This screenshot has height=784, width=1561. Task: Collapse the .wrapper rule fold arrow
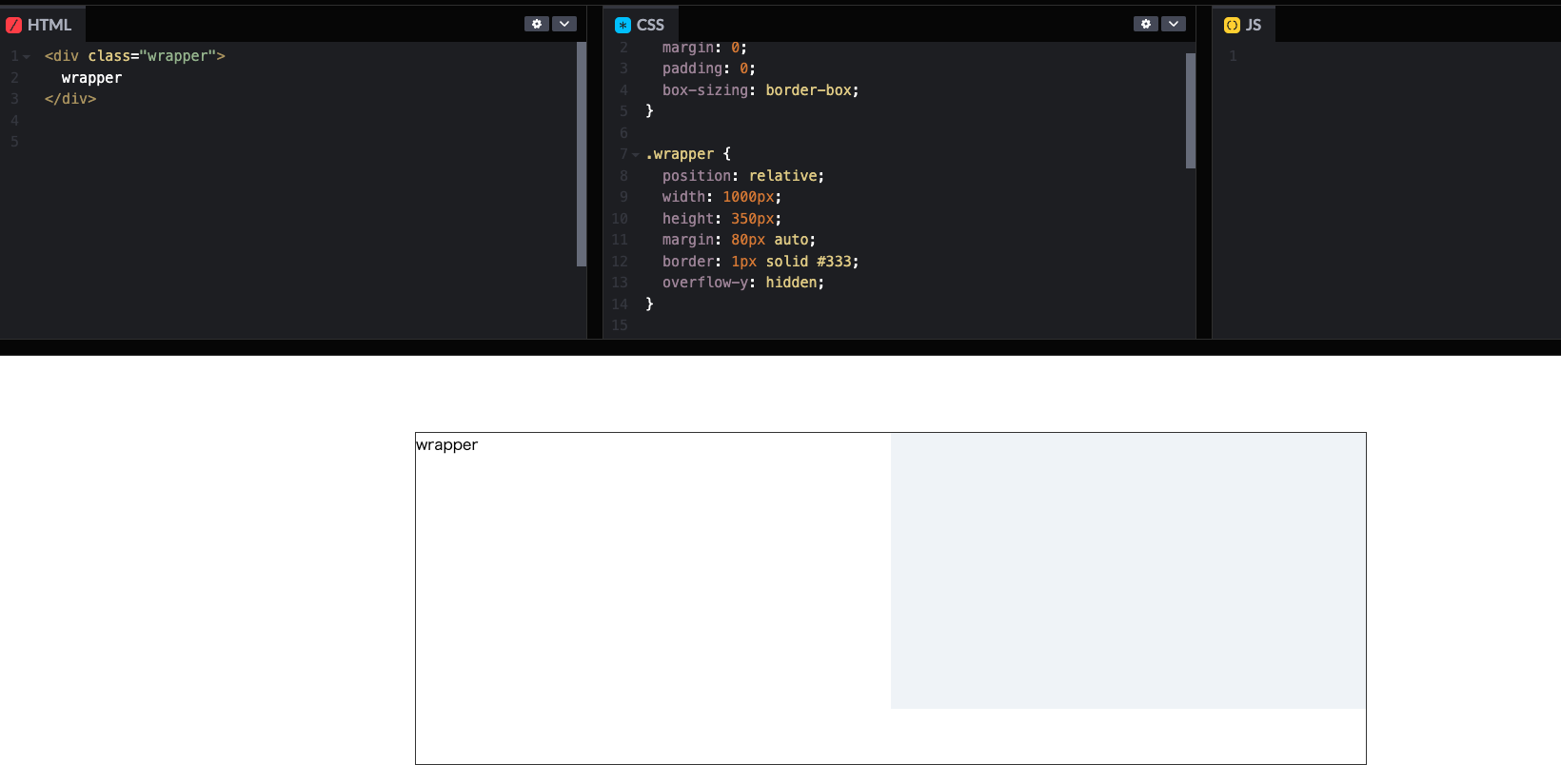[636, 155]
